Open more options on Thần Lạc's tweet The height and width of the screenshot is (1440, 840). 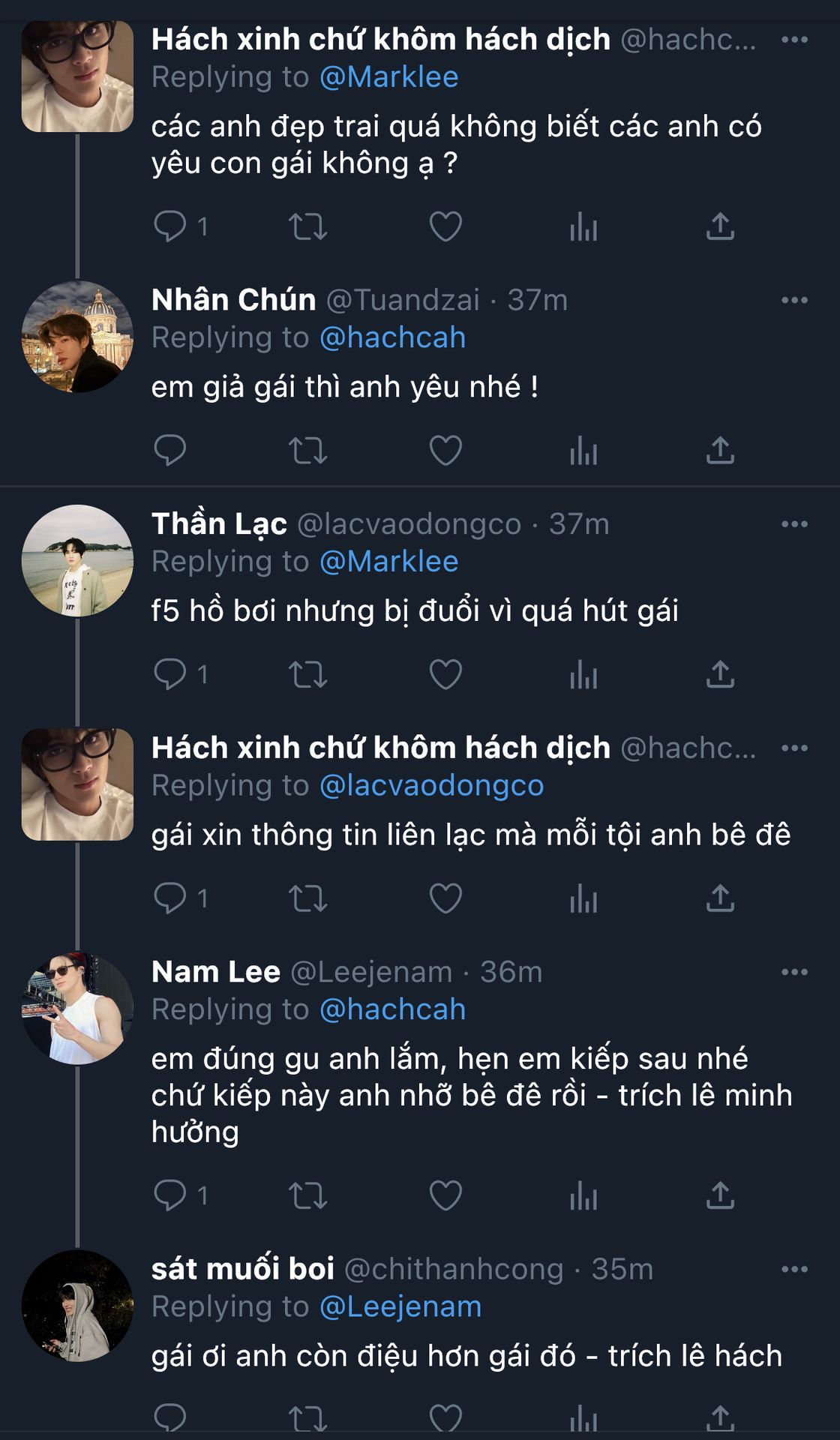(794, 524)
